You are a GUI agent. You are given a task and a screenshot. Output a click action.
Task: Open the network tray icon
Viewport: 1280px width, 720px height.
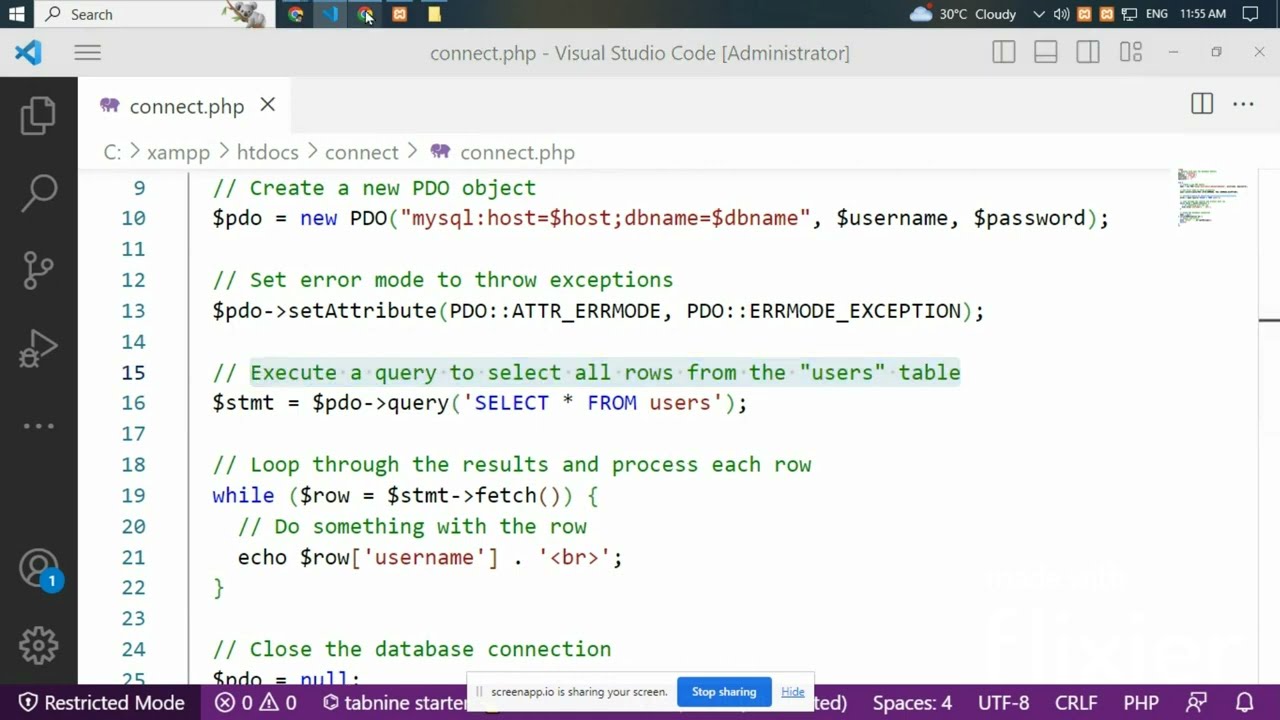click(x=1129, y=14)
